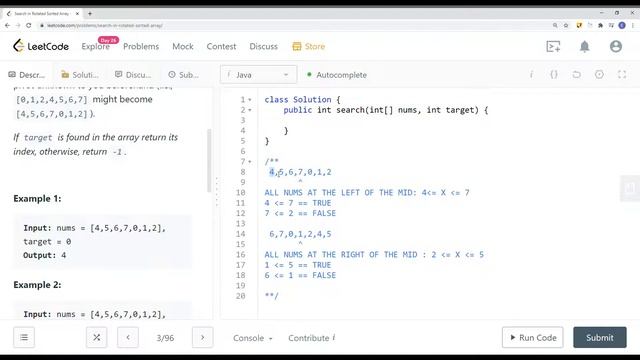Click the browser forward arrow
This screenshot has width=640, height=360.
point(18,25)
